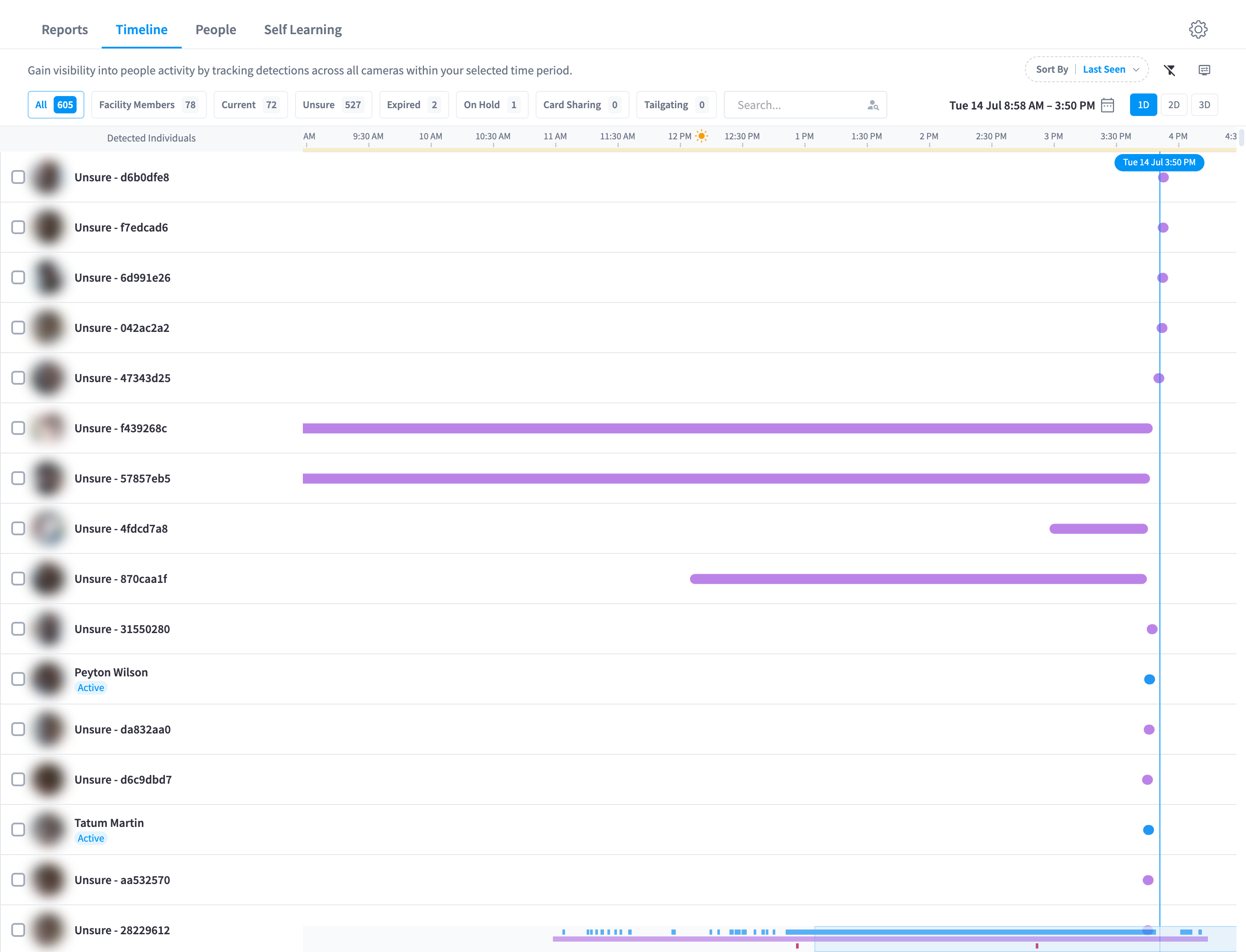Open the comments panel icon
This screenshot has height=952, width=1246.
1204,70
